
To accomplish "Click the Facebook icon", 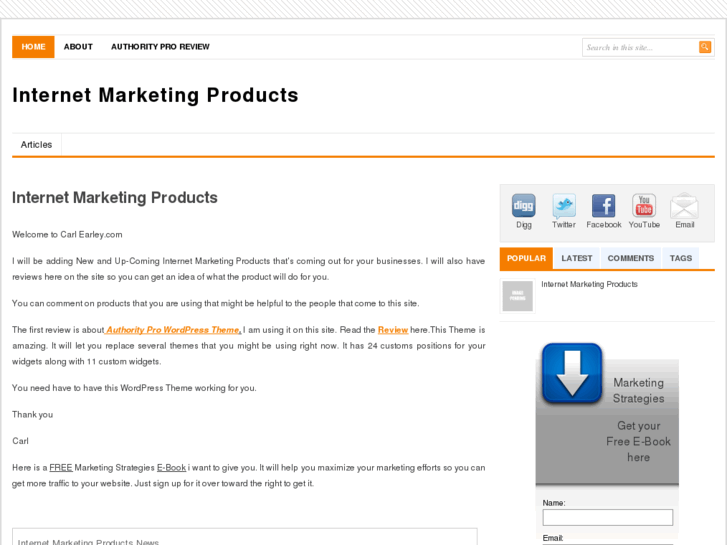I will tap(603, 206).
